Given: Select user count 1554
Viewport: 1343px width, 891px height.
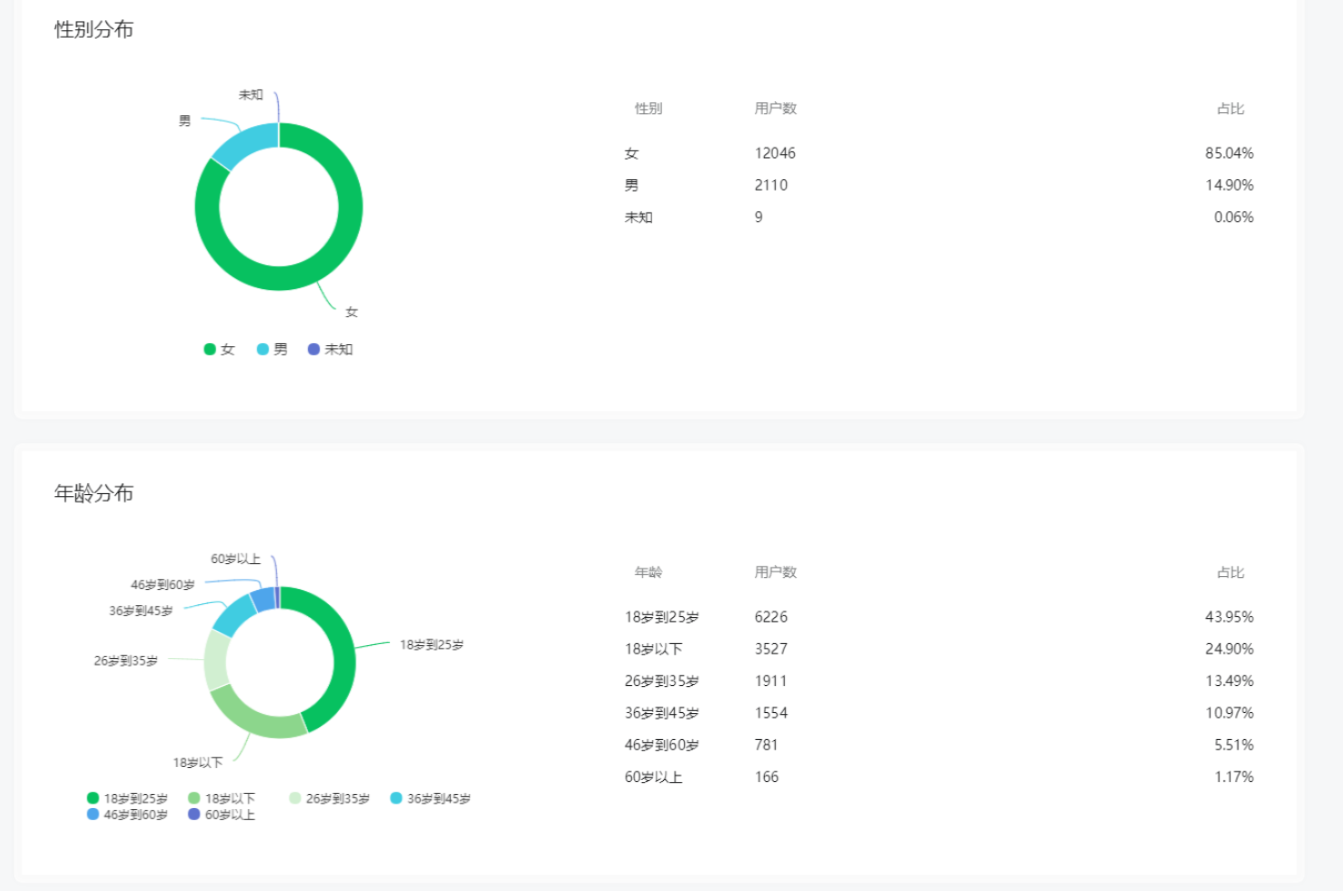Looking at the screenshot, I should [x=771, y=713].
